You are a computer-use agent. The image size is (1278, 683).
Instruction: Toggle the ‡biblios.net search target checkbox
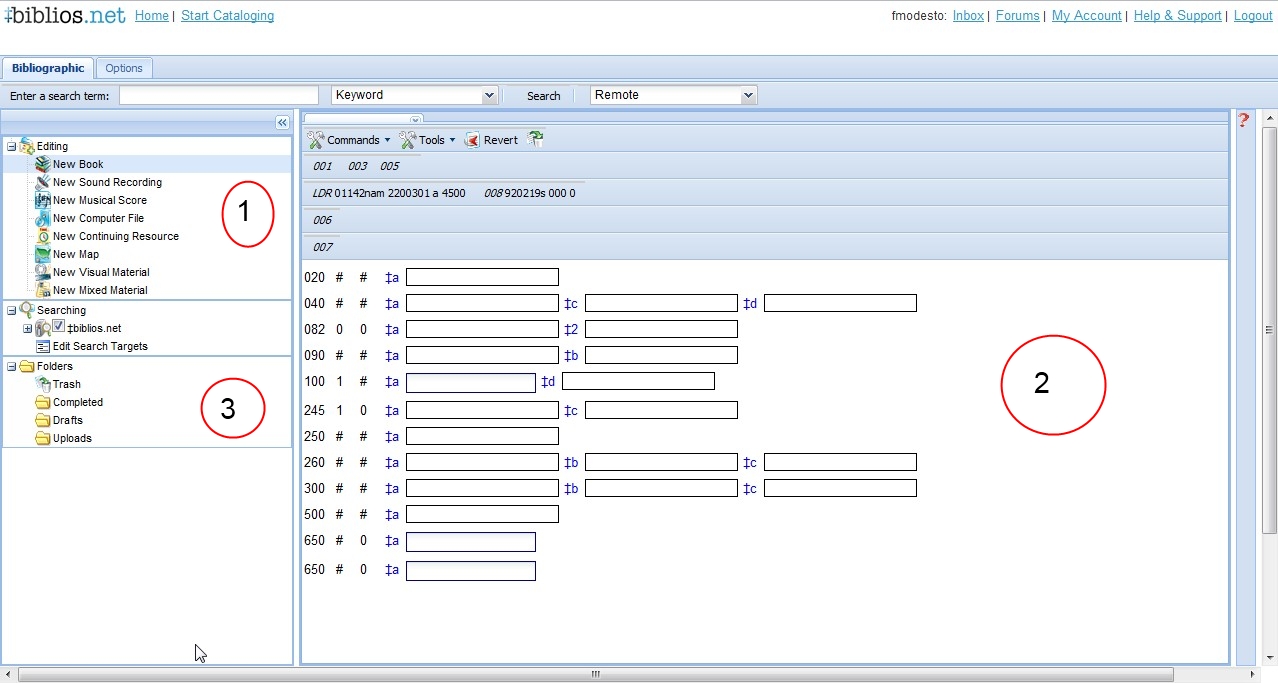click(x=58, y=327)
